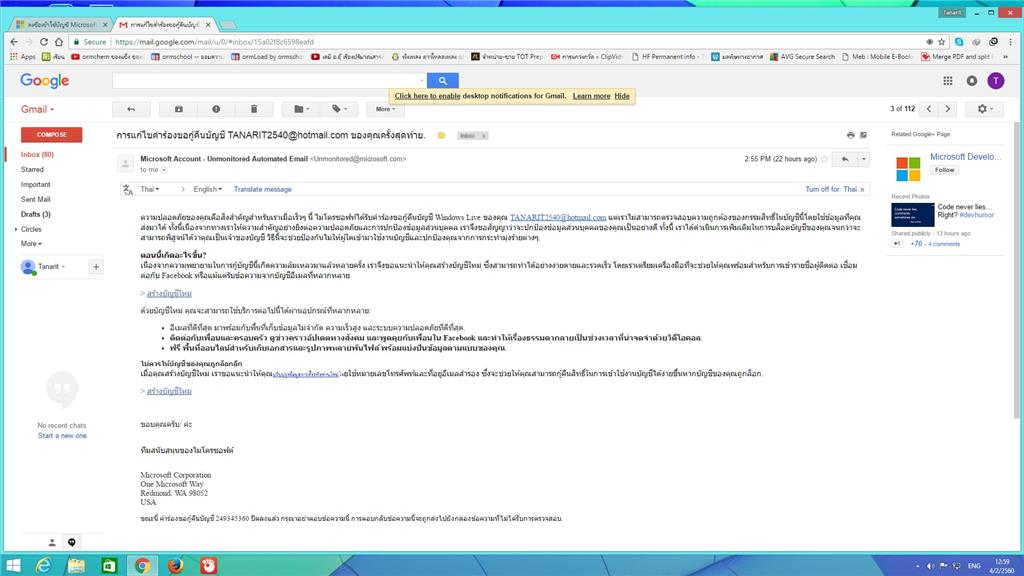Close the Gmail browser tab

pyautogui.click(x=208, y=25)
